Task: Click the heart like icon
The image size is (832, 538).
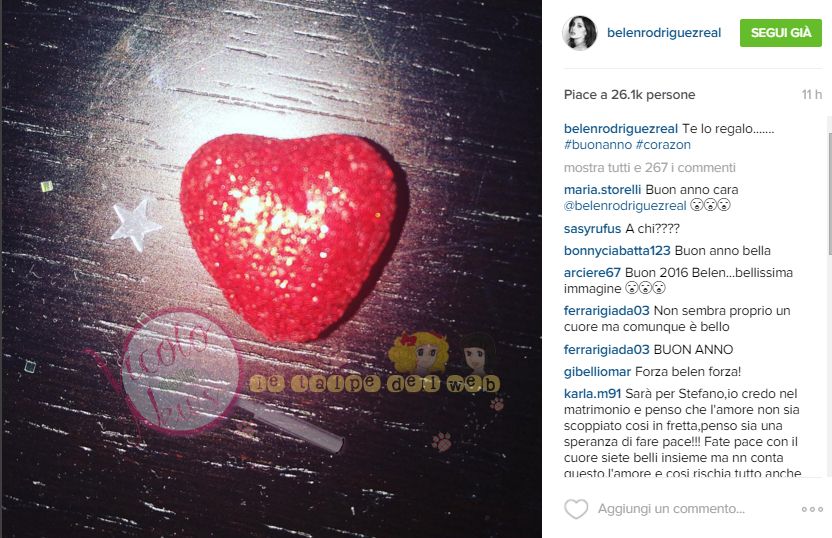Action: tap(576, 509)
